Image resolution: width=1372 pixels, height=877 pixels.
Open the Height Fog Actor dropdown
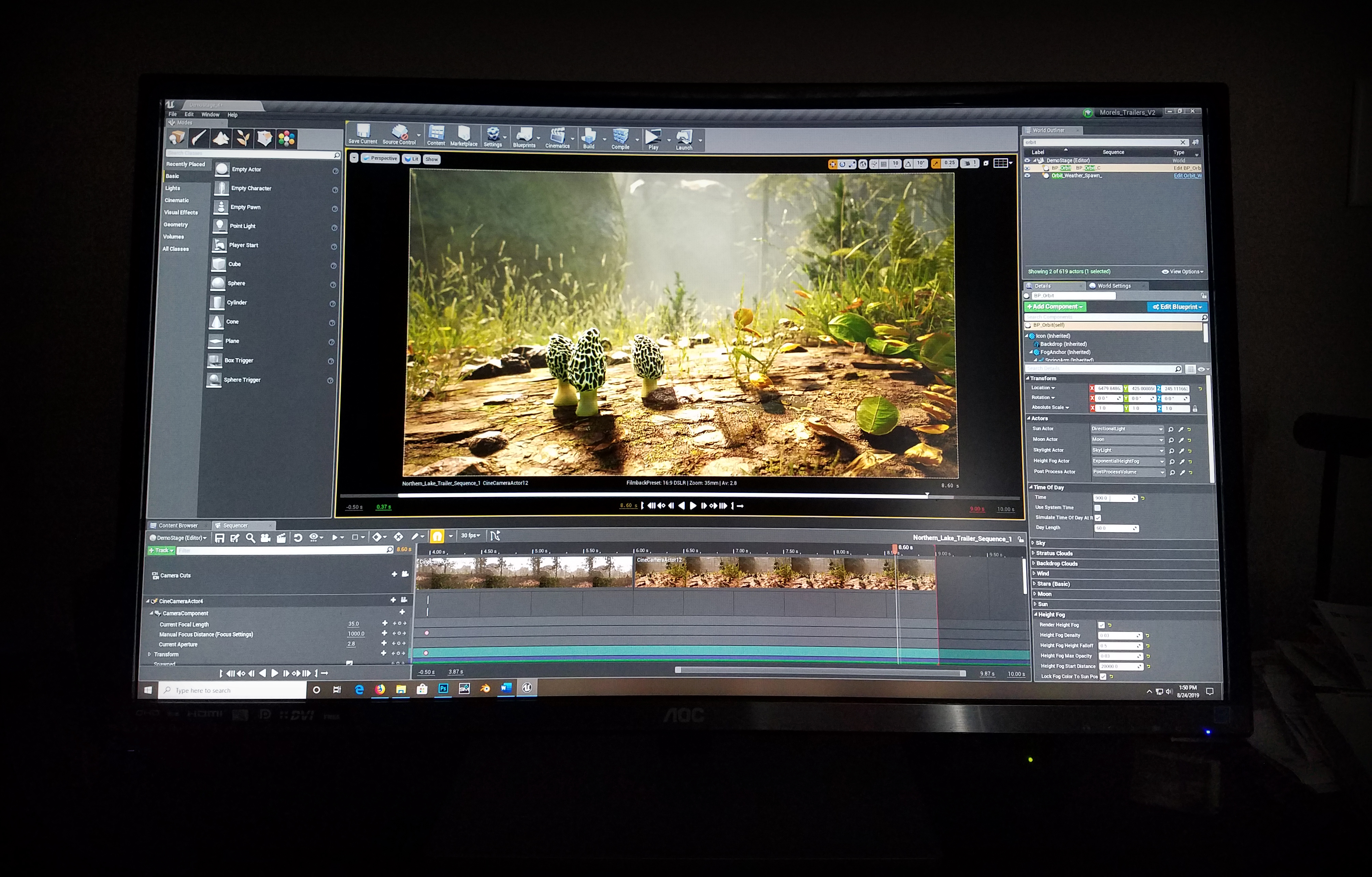tap(1129, 461)
